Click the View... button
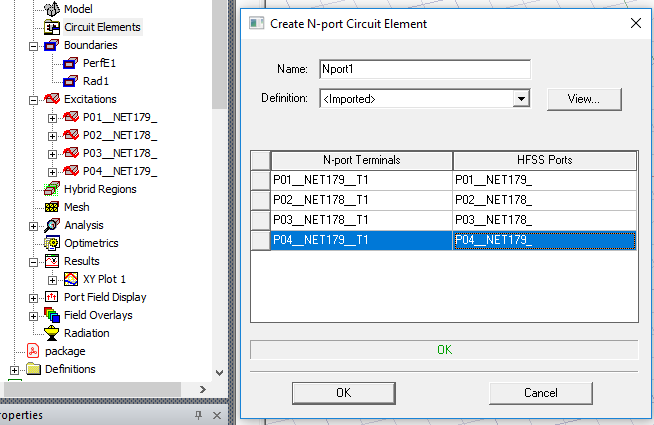 click(x=584, y=99)
